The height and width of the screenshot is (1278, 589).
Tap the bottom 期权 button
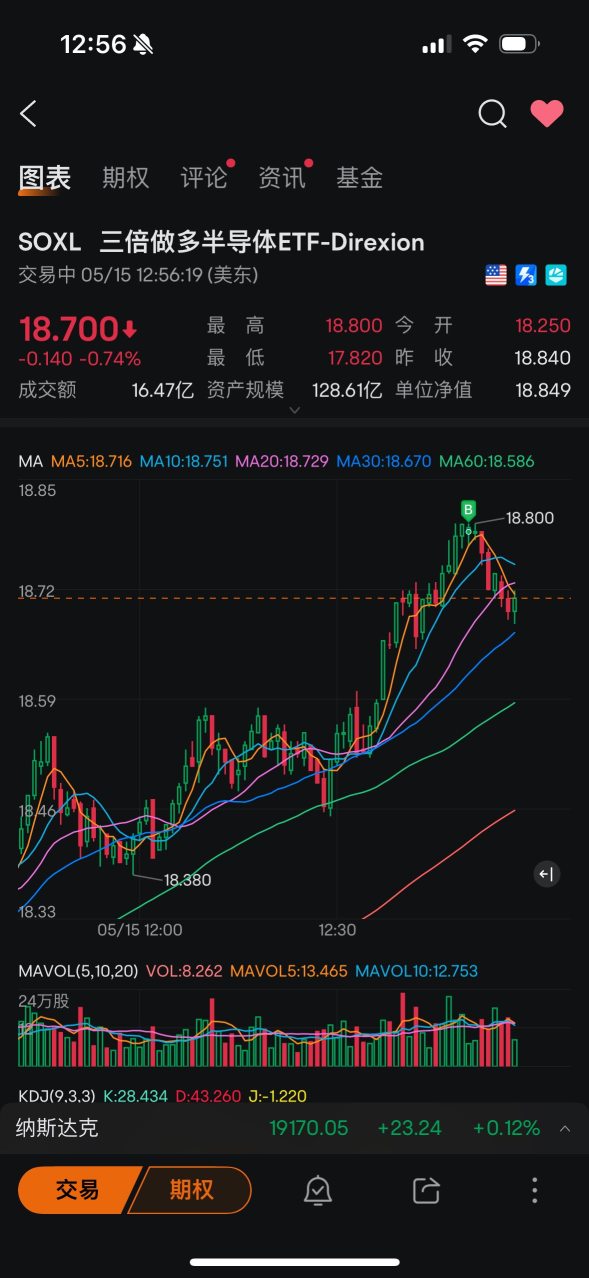(192, 1190)
